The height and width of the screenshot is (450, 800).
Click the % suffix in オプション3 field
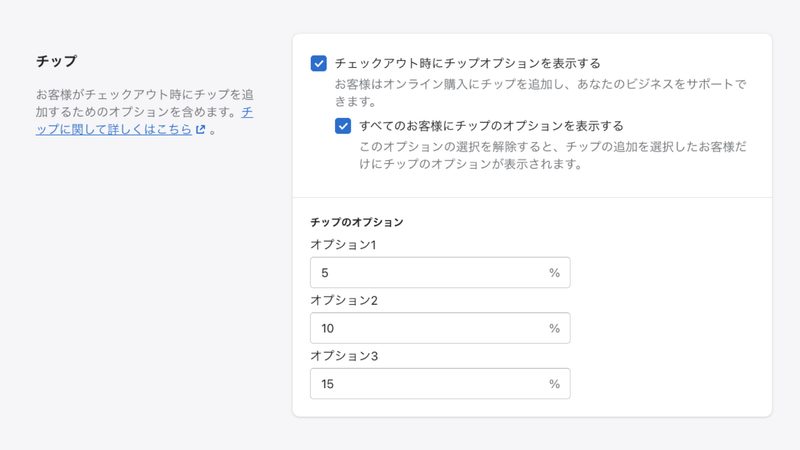[555, 384]
